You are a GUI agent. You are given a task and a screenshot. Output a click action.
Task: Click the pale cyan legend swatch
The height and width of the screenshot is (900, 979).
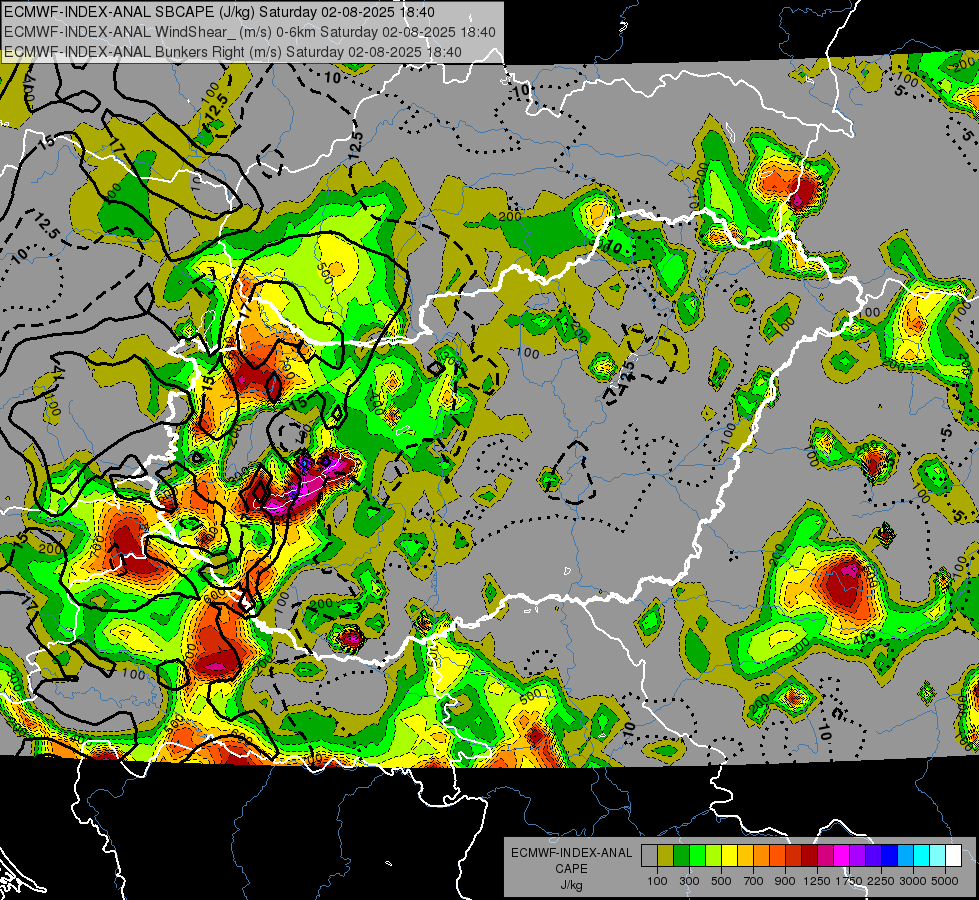938,855
